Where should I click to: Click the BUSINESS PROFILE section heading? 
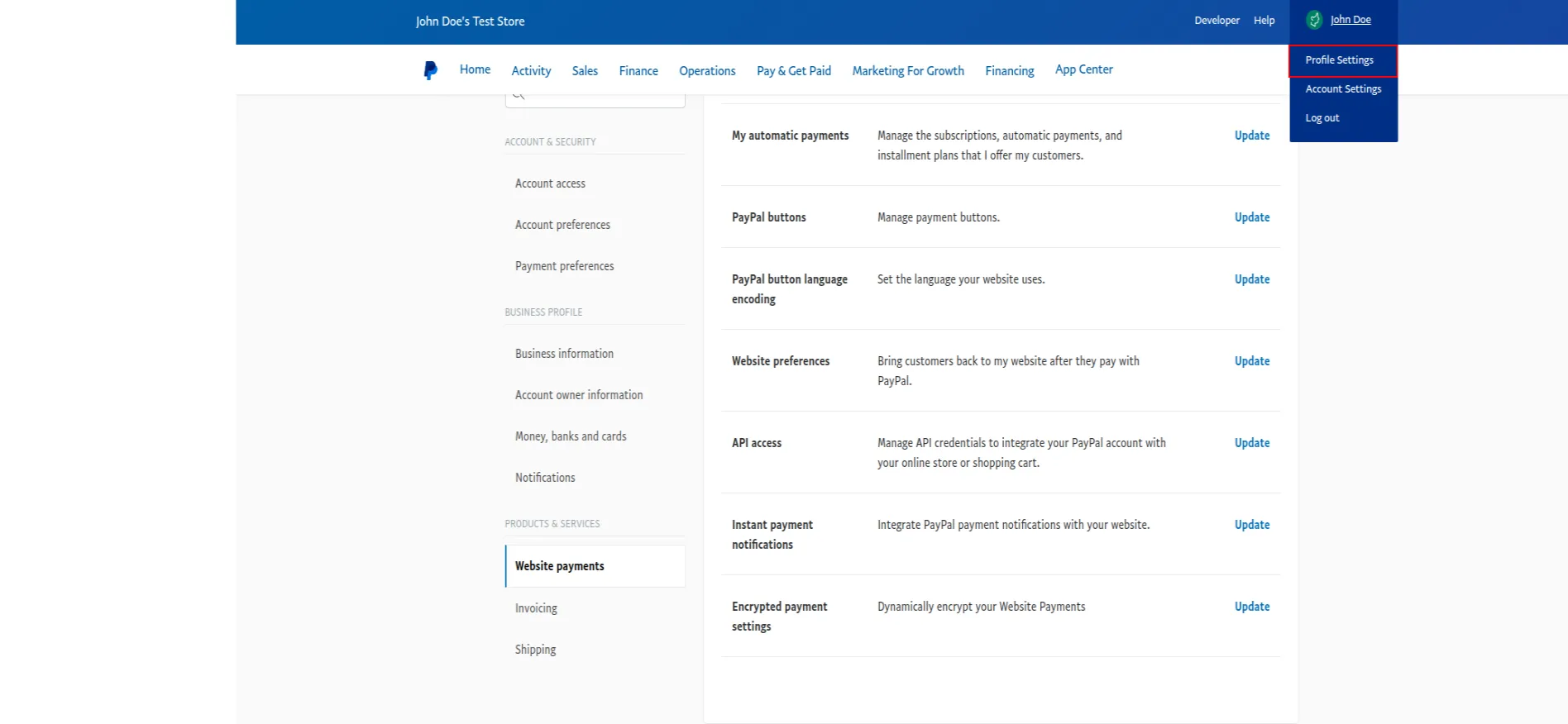point(543,312)
